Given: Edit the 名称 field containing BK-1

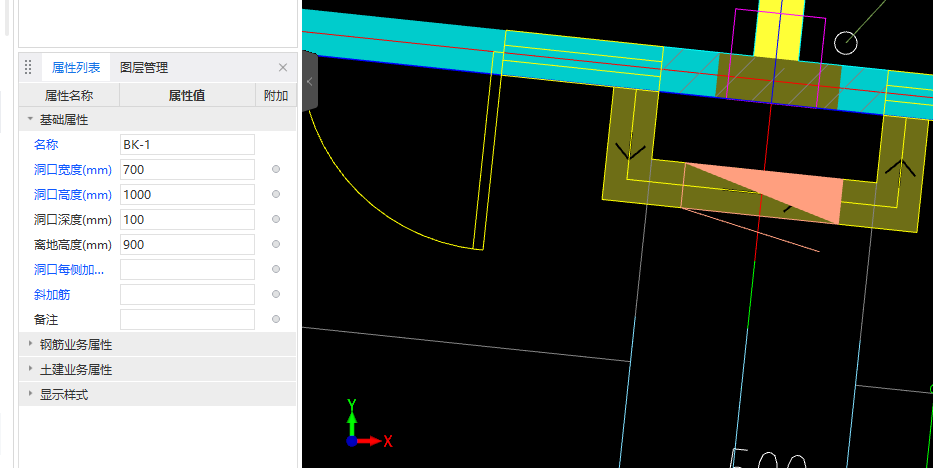Looking at the screenshot, I should tap(187, 145).
